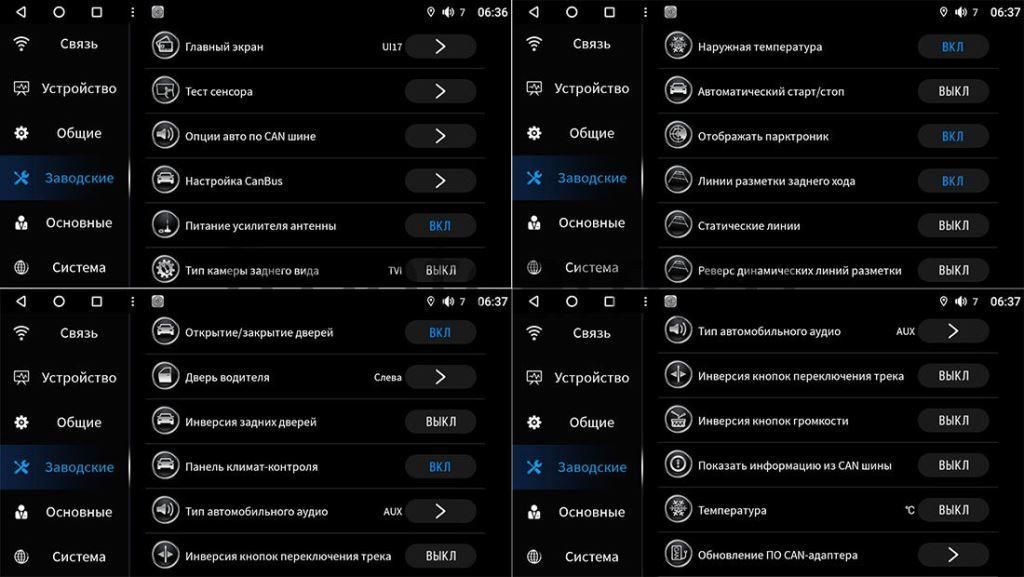Click the Главный экран row icon
This screenshot has width=1024, height=577.
[x=165, y=46]
